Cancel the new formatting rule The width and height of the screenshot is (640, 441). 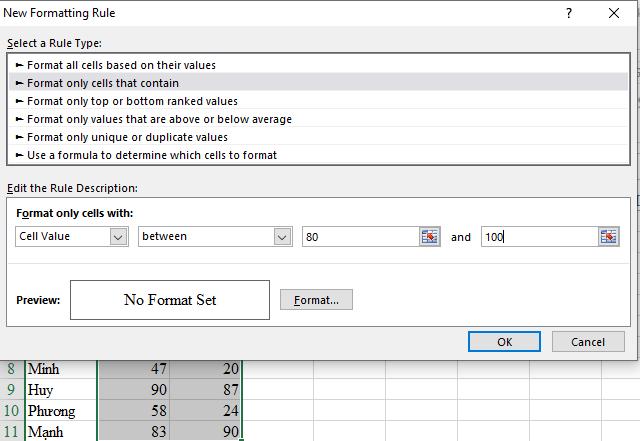click(588, 342)
